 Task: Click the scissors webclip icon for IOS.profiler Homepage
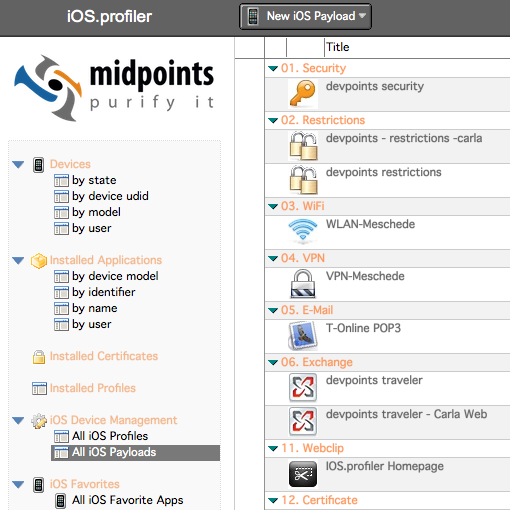tap(303, 474)
